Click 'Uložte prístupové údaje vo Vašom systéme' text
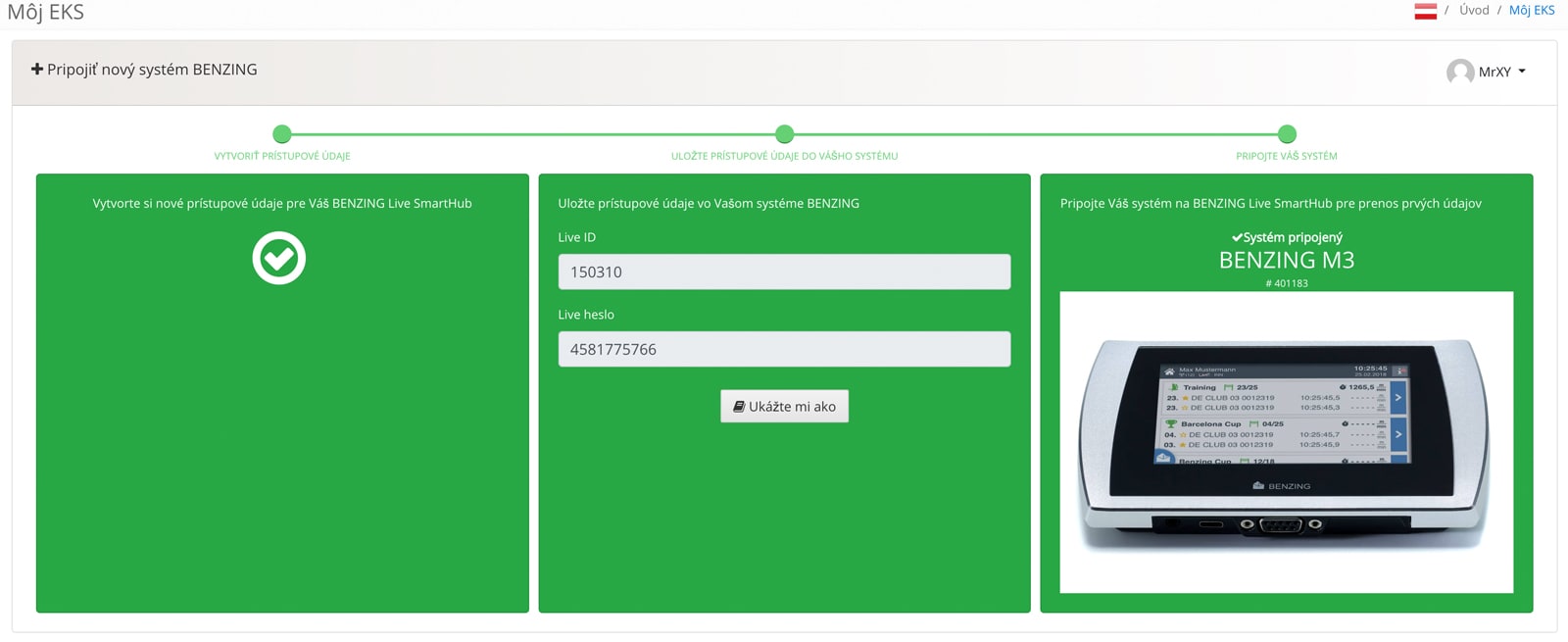Image resolution: width=1568 pixels, height=642 pixels. [x=709, y=204]
